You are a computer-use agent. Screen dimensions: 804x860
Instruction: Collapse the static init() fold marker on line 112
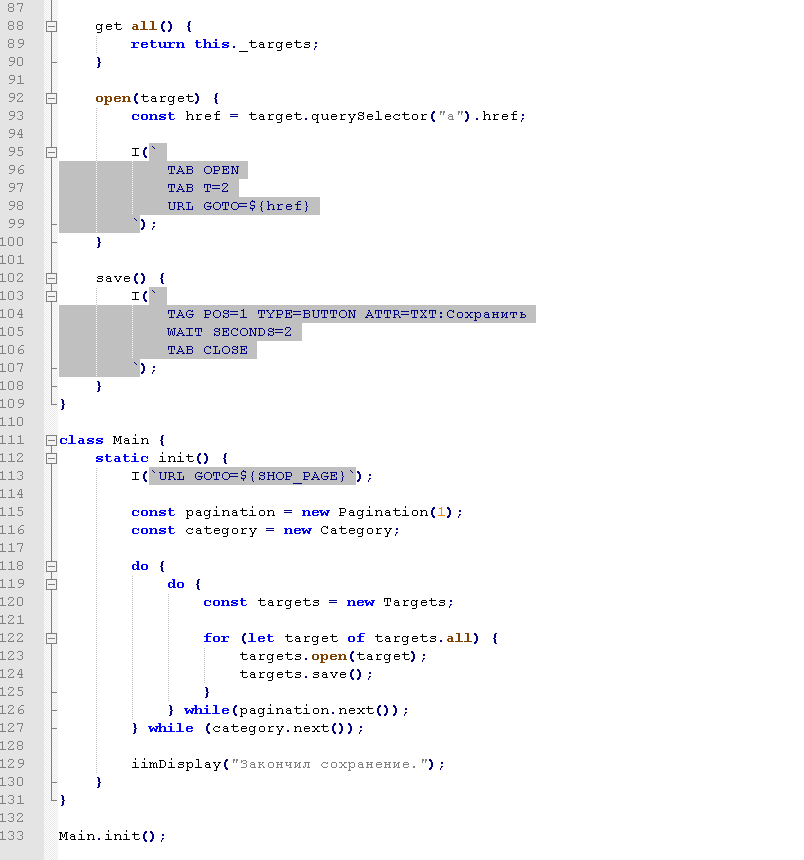pyautogui.click(x=51, y=458)
